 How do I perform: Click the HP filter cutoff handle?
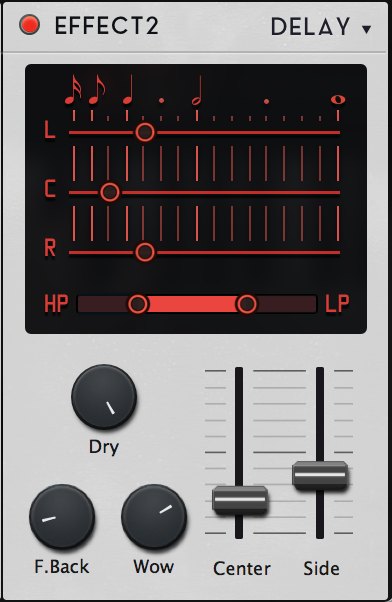coord(138,304)
